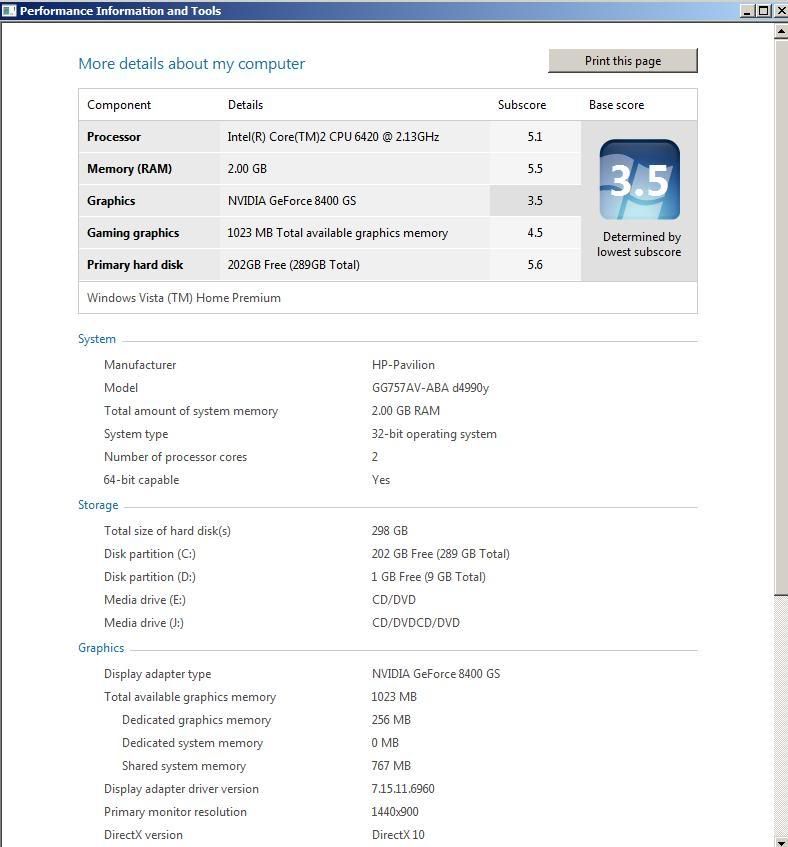Click the 256 MB dedicated graphics memory value

coord(391,720)
